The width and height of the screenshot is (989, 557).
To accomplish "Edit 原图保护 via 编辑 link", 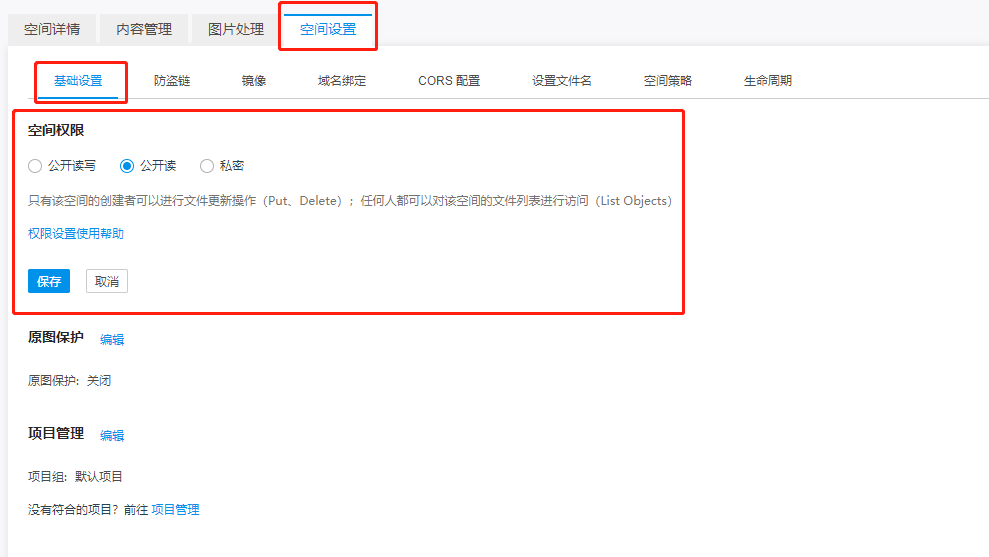I will pos(112,339).
